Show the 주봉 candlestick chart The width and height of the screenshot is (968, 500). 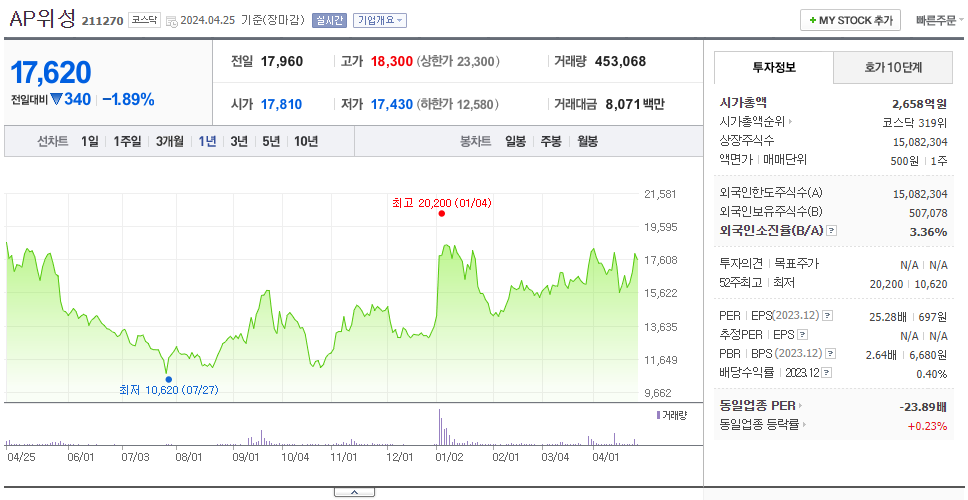tap(551, 141)
